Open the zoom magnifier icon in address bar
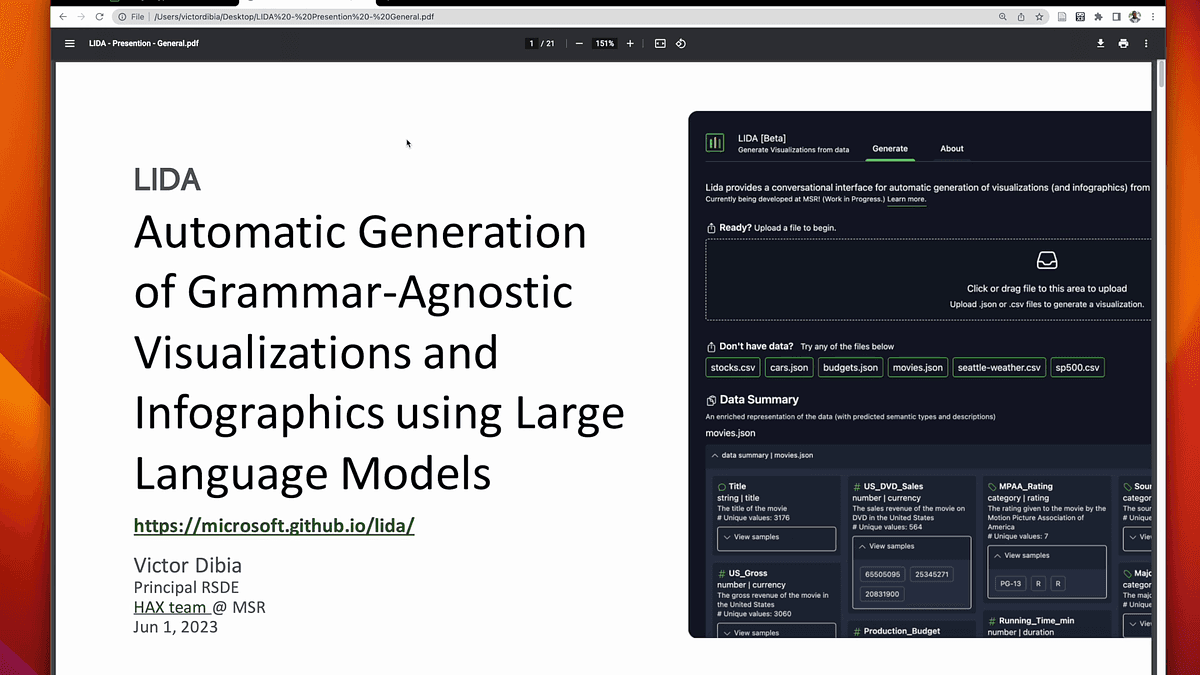 1003,17
